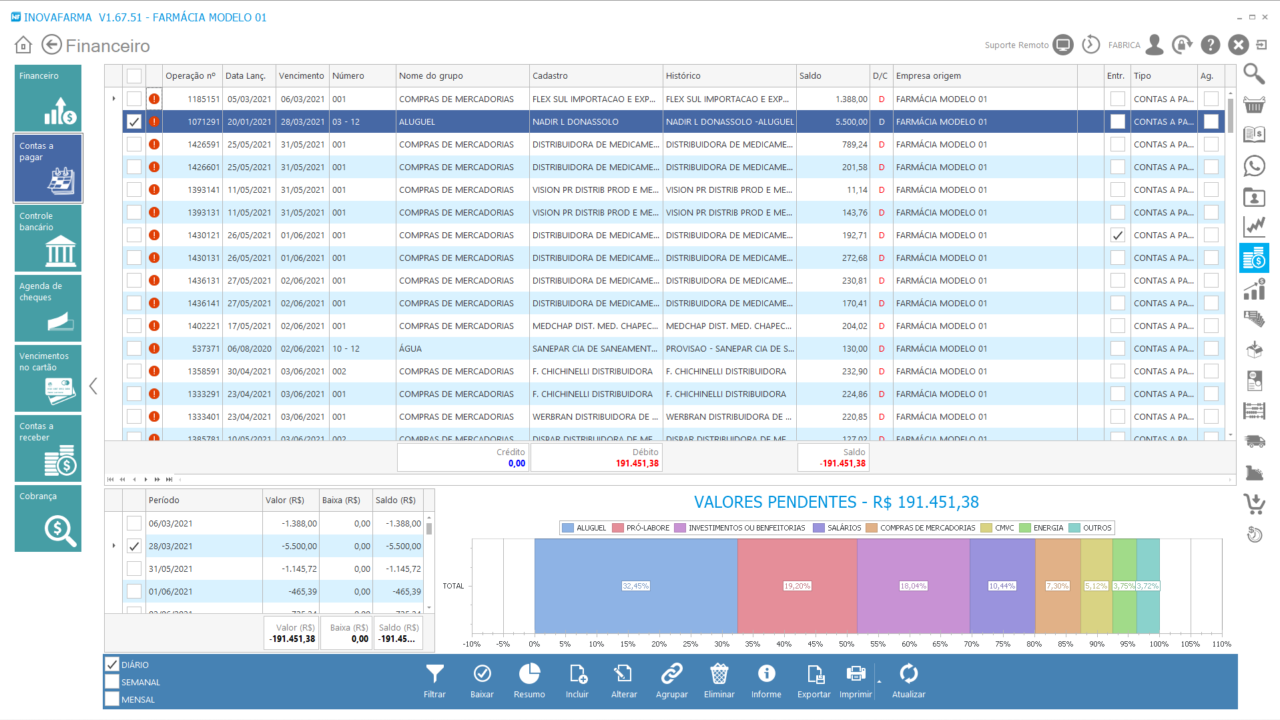The width and height of the screenshot is (1280, 720).
Task: Open the shopping basket icon in right sidebar
Action: click(x=1254, y=105)
